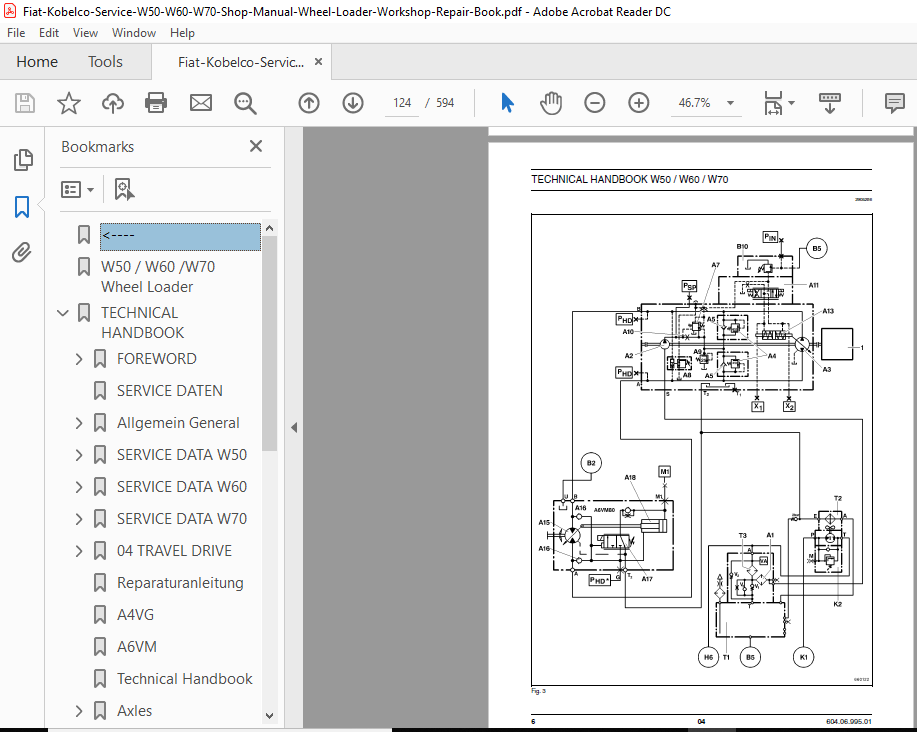Click the Save file icon
The height and width of the screenshot is (732, 917).
click(x=25, y=103)
